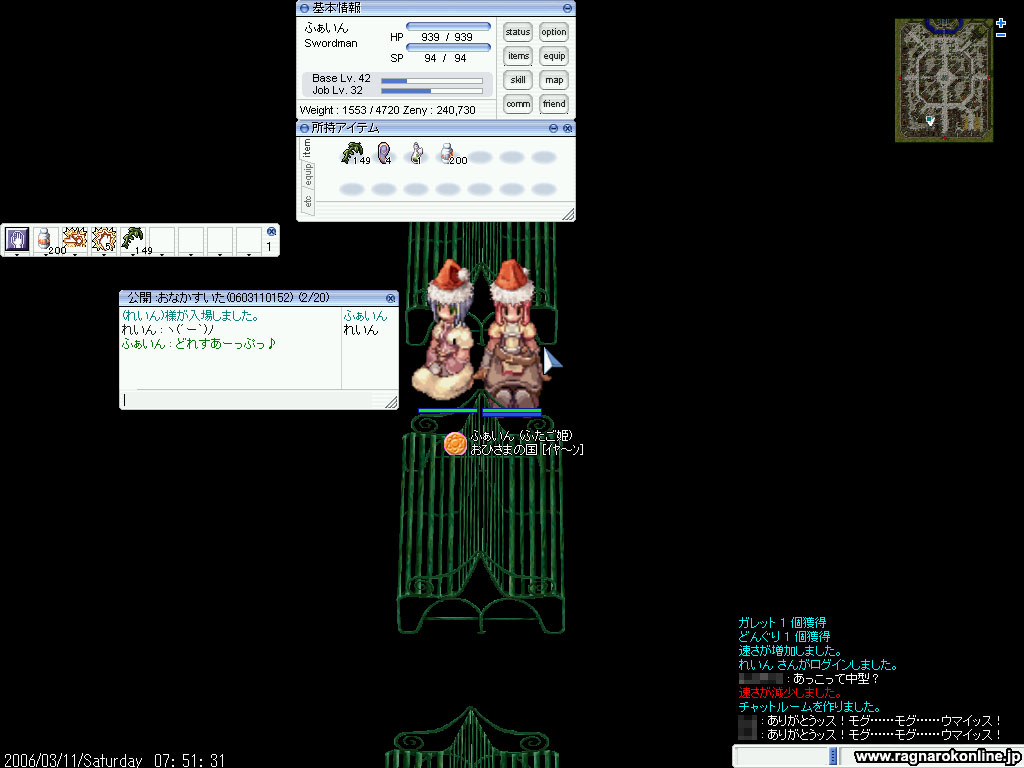Screen dimensions: 1024x768
Task: Use the white potion in the hotkey bar
Action: click(44, 238)
